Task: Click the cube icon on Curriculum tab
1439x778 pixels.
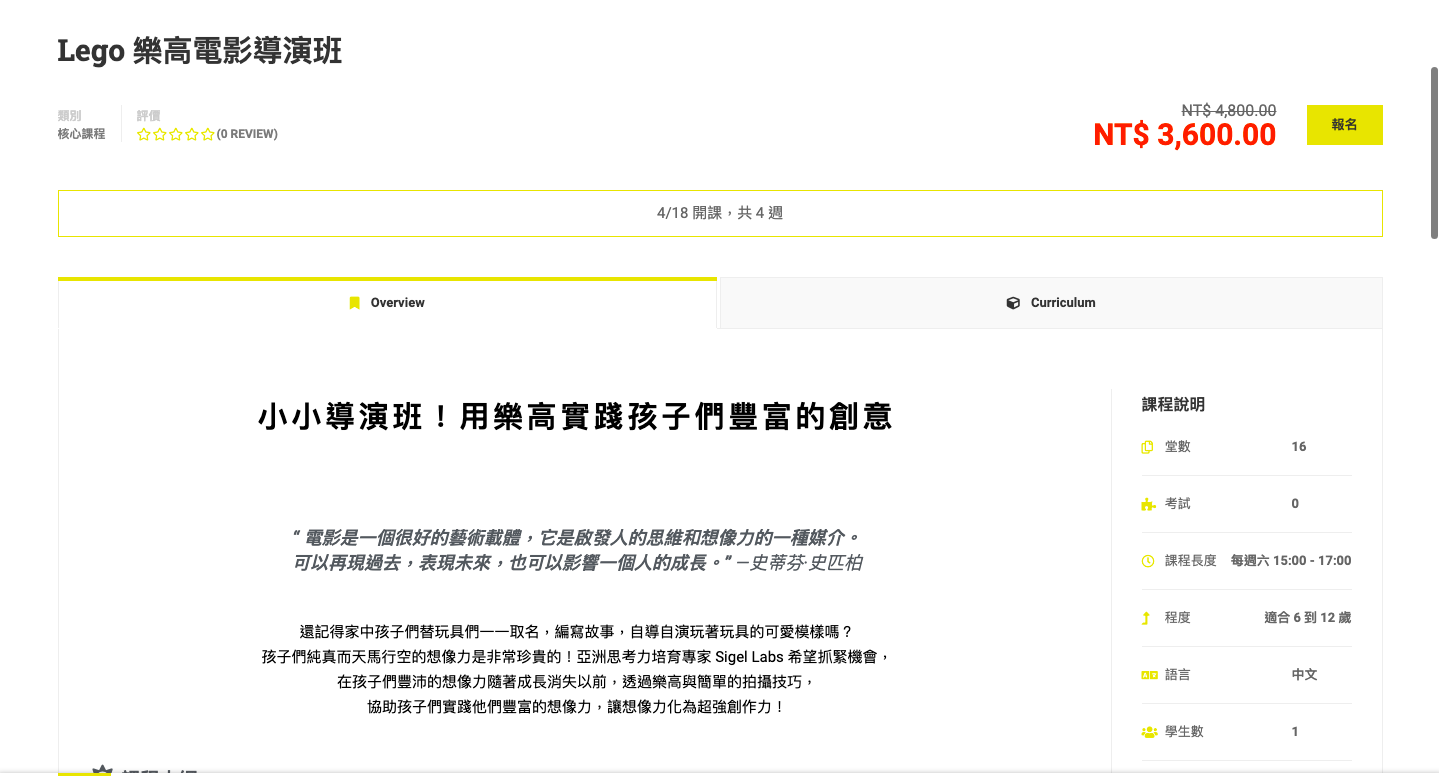Action: click(1013, 303)
